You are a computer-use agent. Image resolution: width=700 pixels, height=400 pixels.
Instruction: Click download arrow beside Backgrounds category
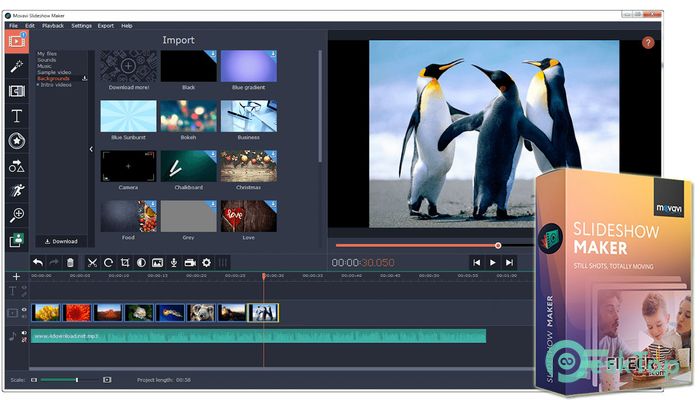[84, 78]
